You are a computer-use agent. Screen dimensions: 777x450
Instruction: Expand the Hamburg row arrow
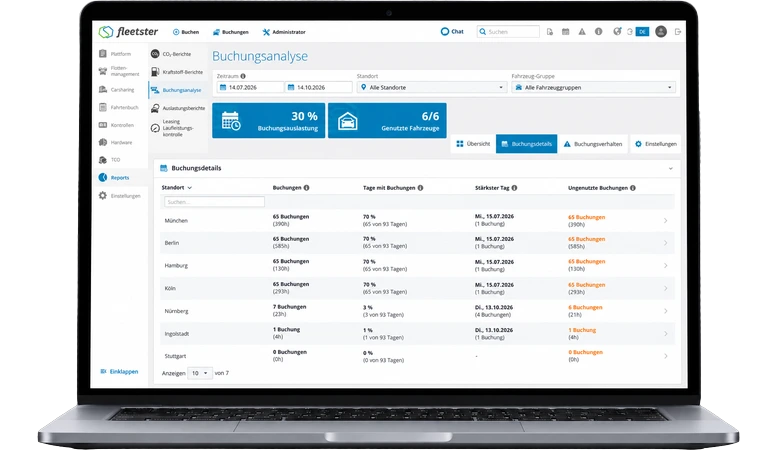[x=666, y=266]
